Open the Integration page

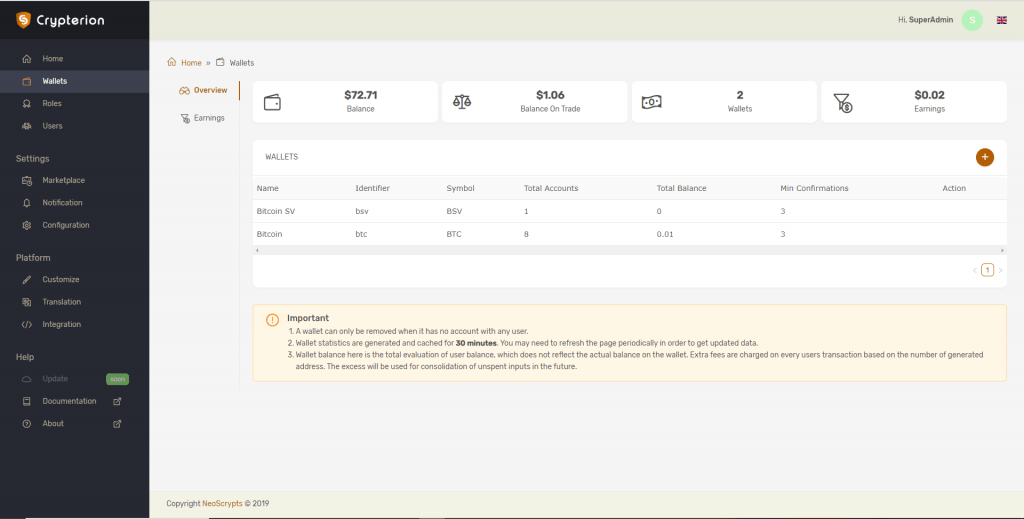[x=74, y=324]
